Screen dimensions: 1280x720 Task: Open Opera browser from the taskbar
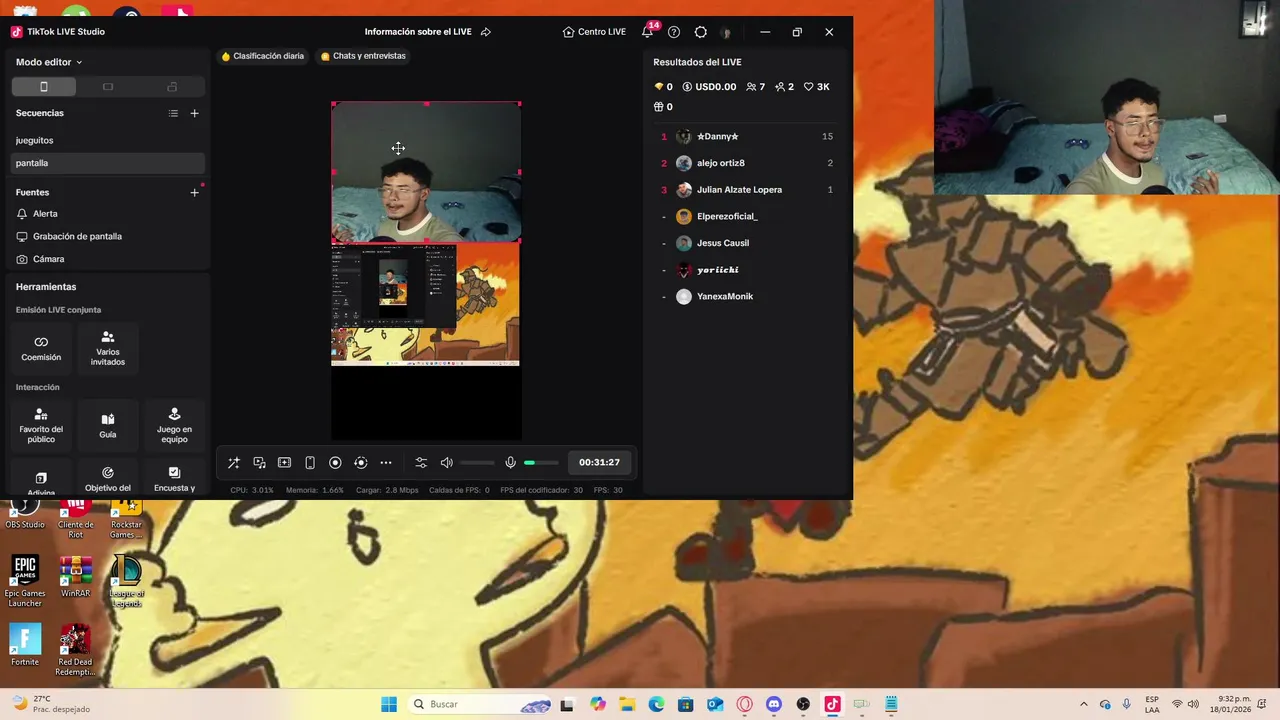[x=744, y=704]
